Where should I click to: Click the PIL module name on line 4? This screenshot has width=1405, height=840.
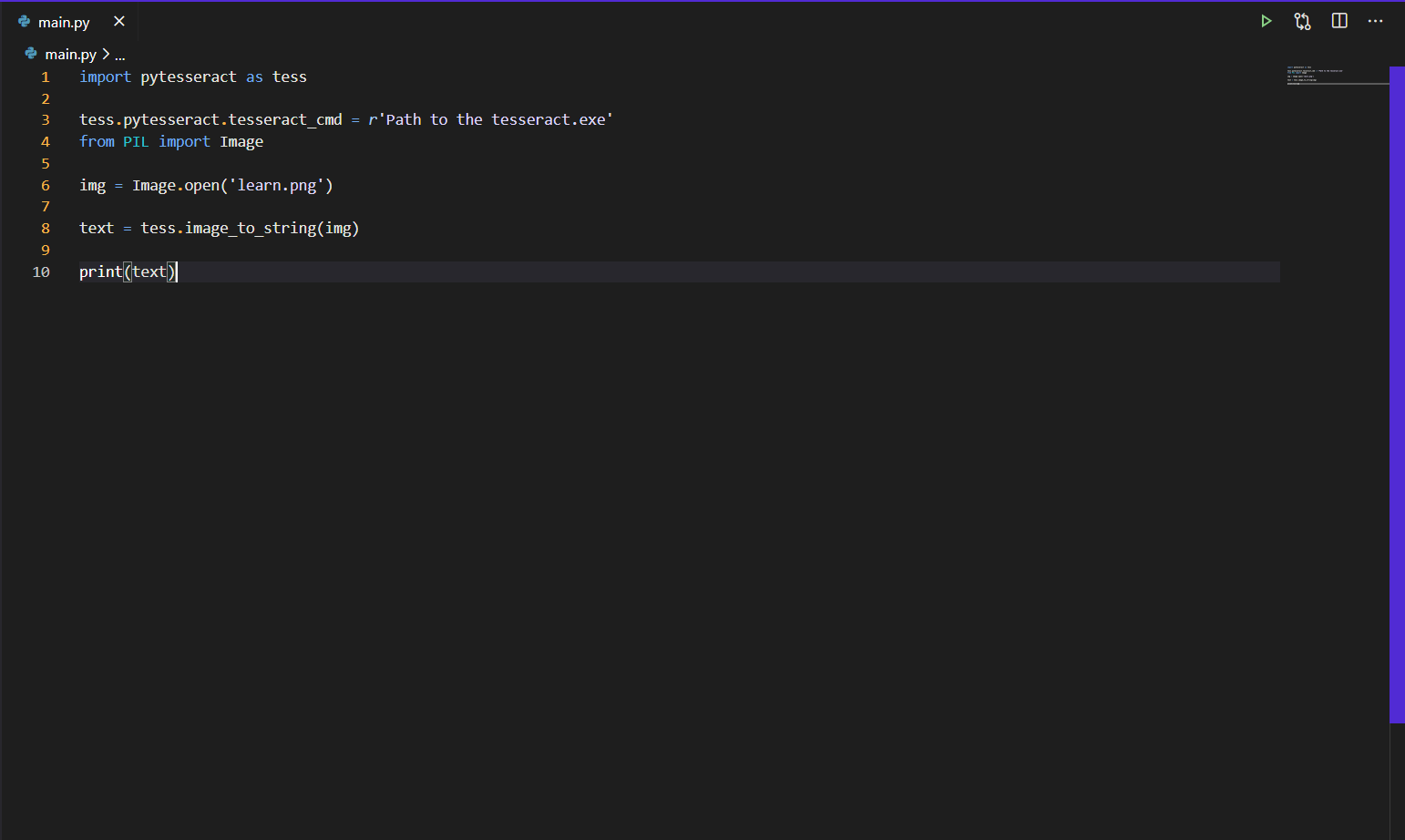click(x=136, y=142)
